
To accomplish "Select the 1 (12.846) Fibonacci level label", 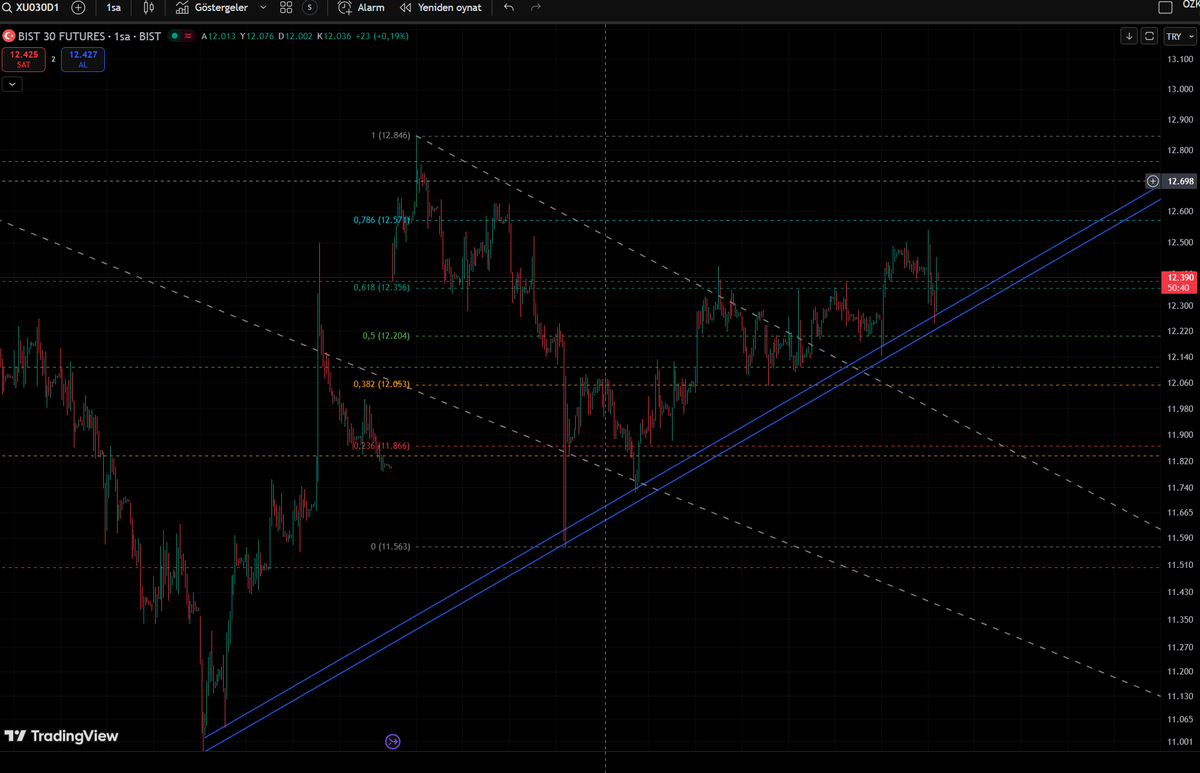I will tap(391, 135).
